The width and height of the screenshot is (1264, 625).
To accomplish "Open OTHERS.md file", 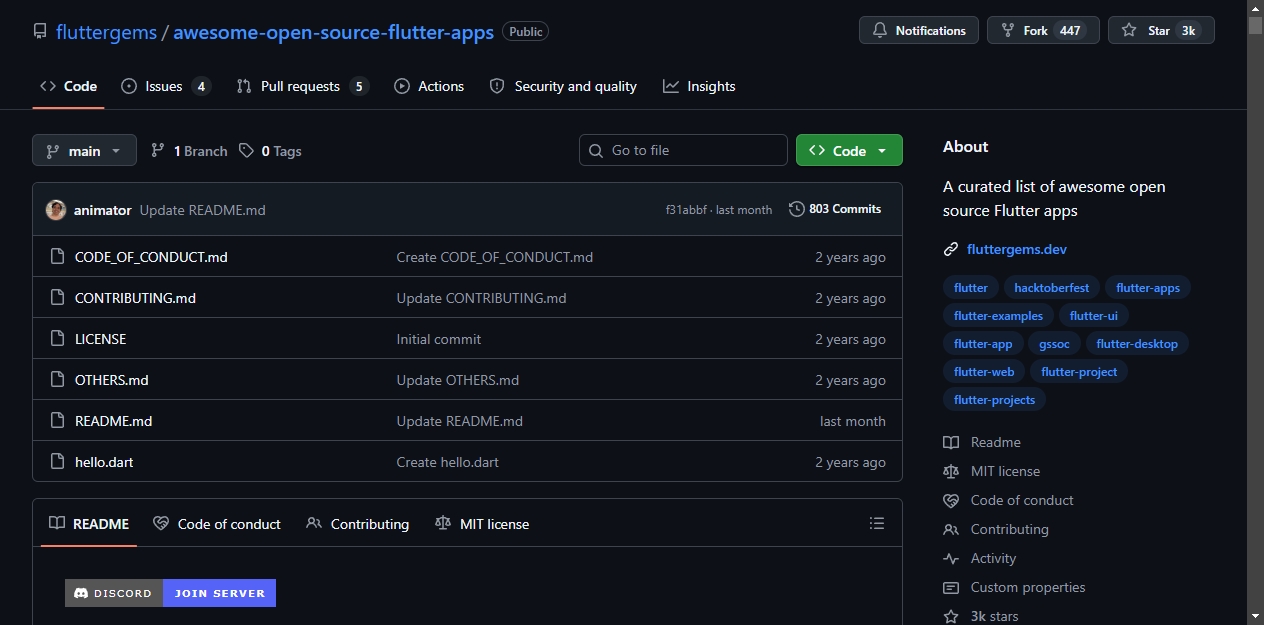I will click(112, 380).
